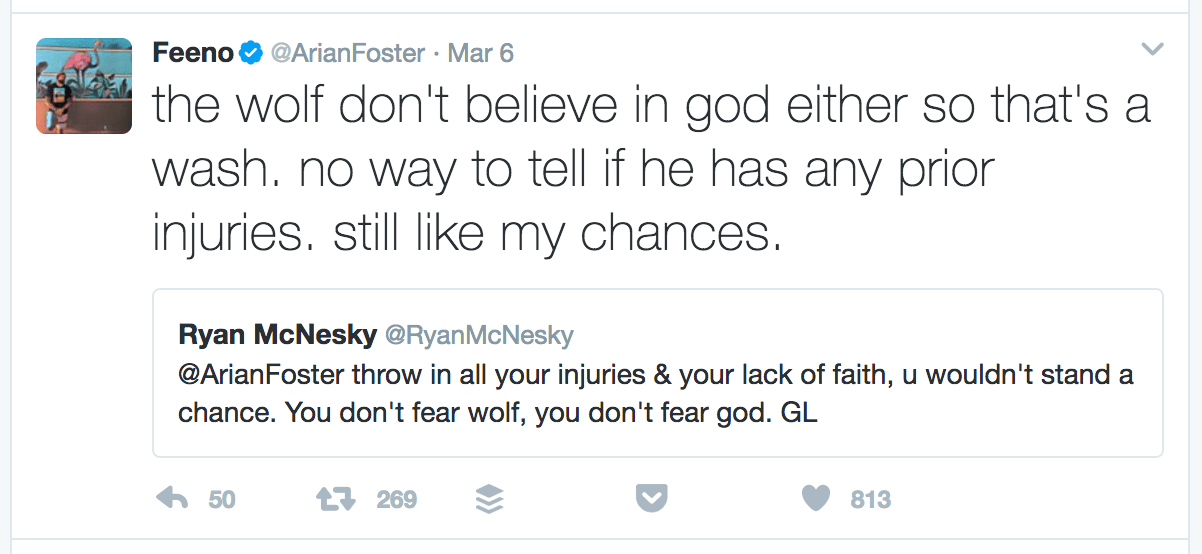Image resolution: width=1202 pixels, height=554 pixels.
Task: Save tweet with the Pocket icon
Action: tap(652, 498)
